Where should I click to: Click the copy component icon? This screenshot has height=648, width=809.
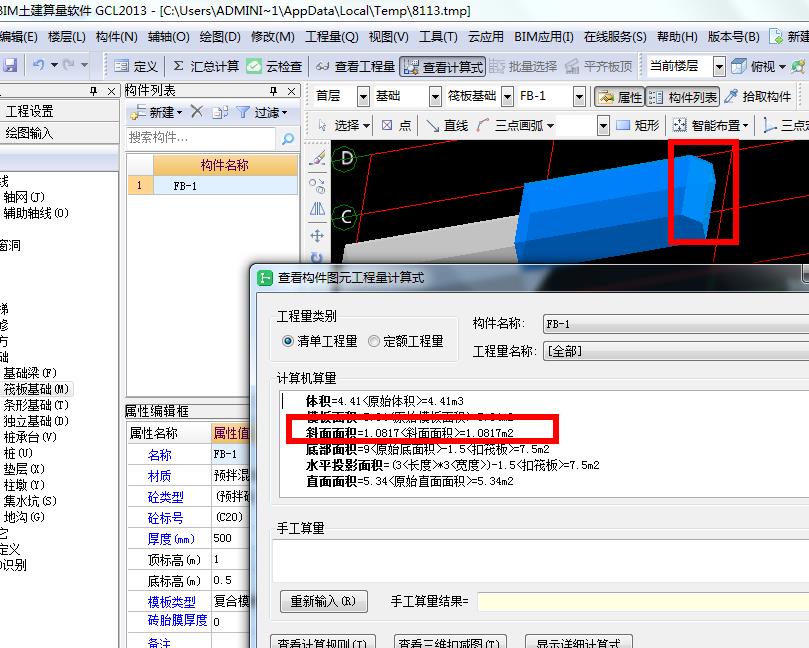point(220,112)
